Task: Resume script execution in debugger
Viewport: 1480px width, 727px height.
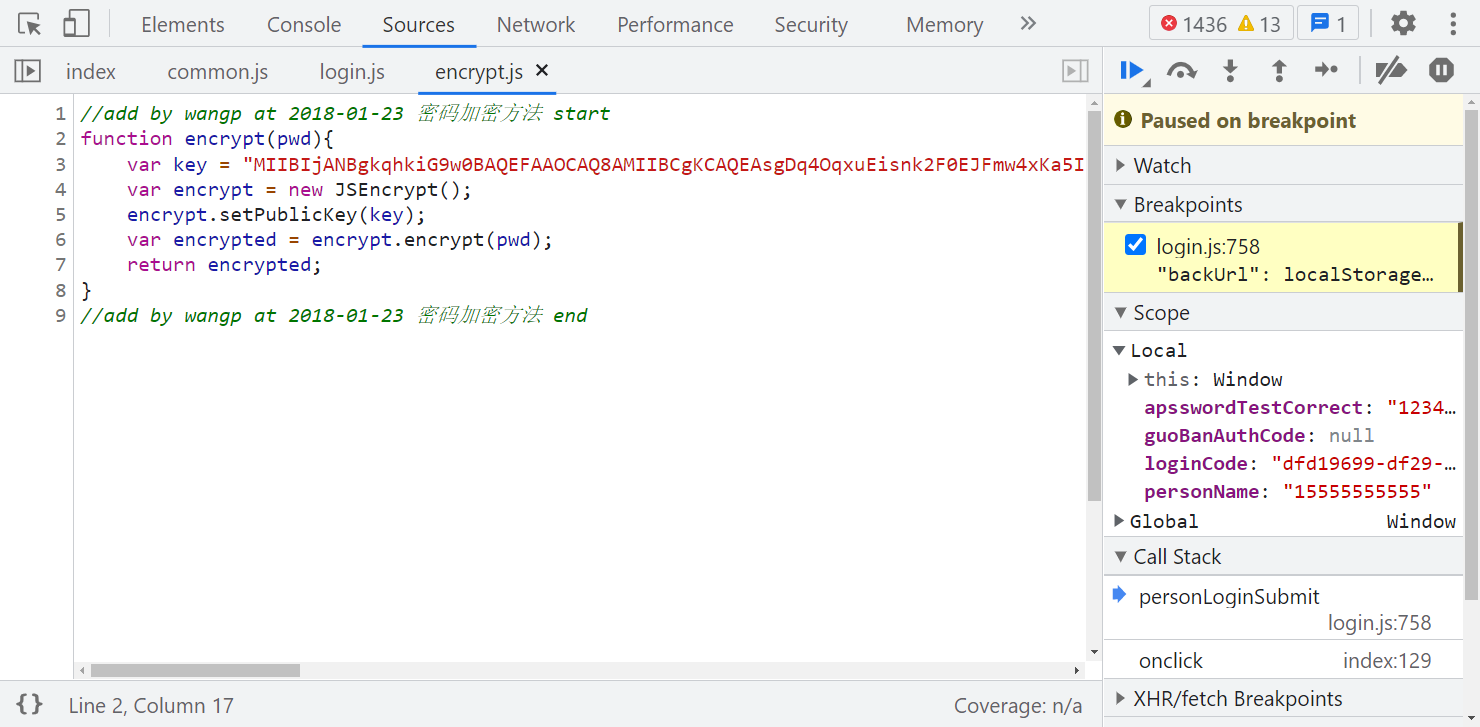Action: tap(1132, 70)
